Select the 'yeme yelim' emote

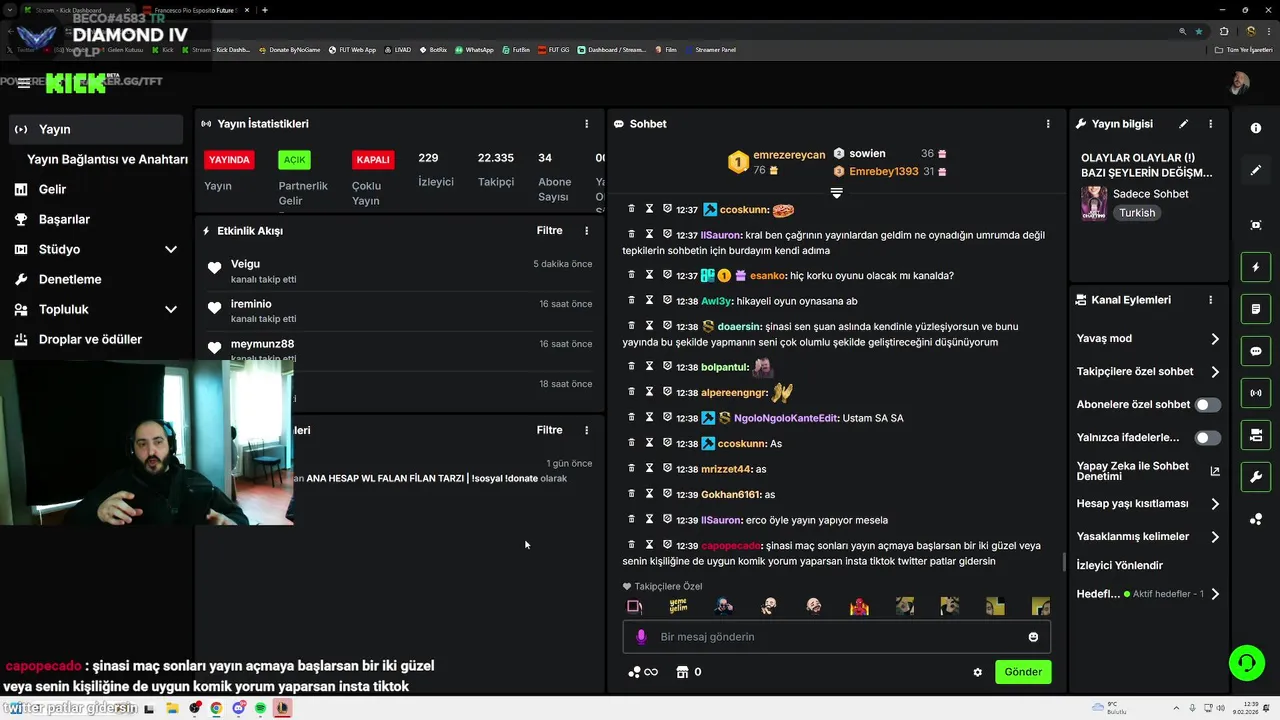coord(678,606)
